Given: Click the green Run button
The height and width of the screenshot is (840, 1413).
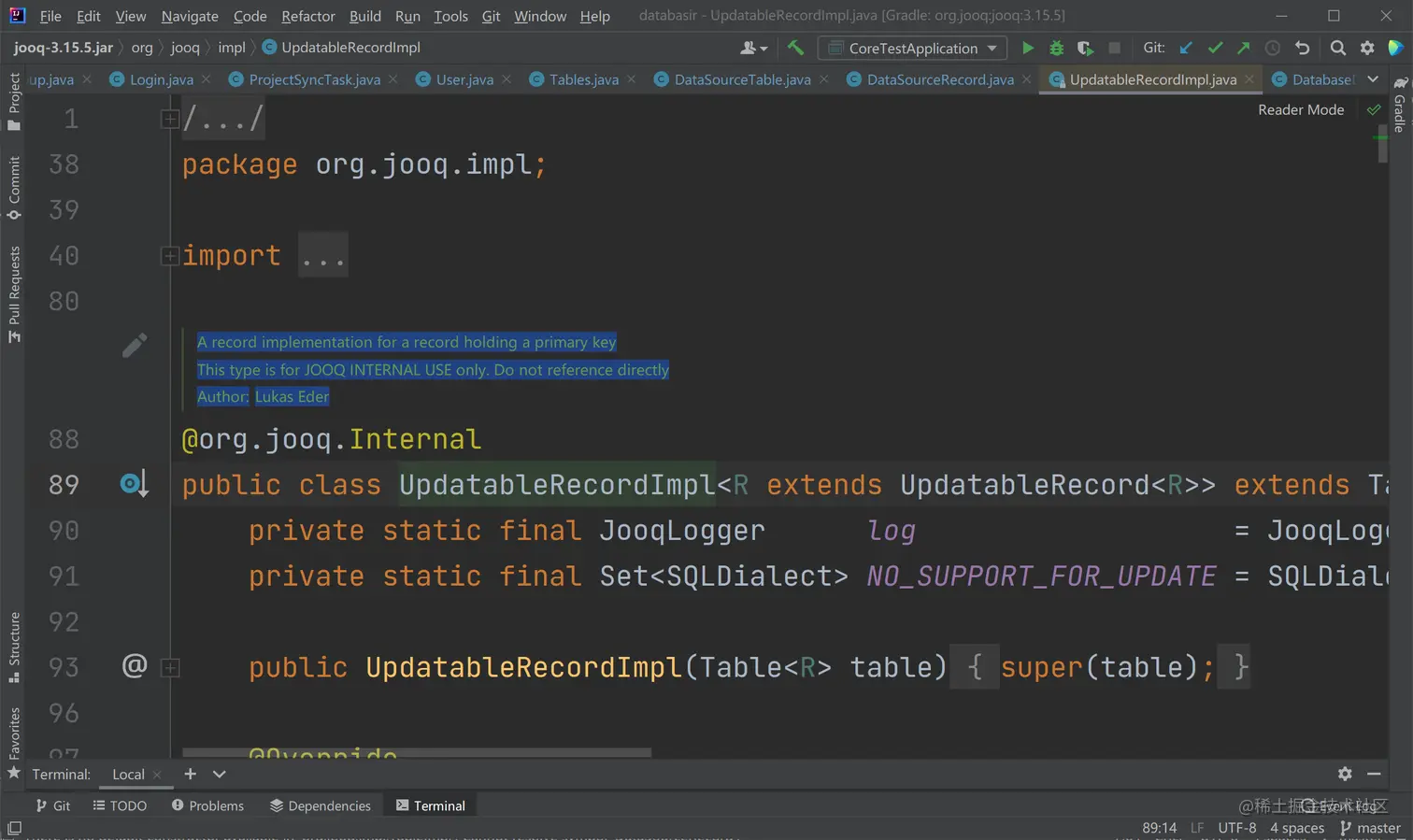Looking at the screenshot, I should tap(1027, 48).
